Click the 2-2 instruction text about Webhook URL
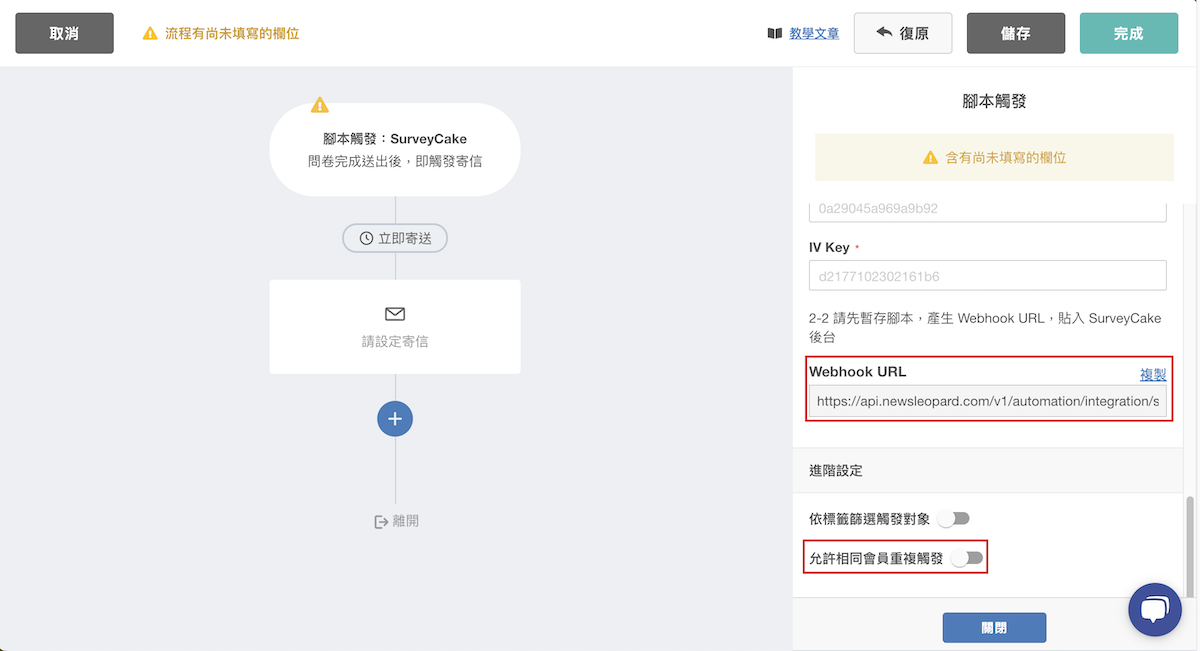The width and height of the screenshot is (1200, 651). click(x=985, y=328)
